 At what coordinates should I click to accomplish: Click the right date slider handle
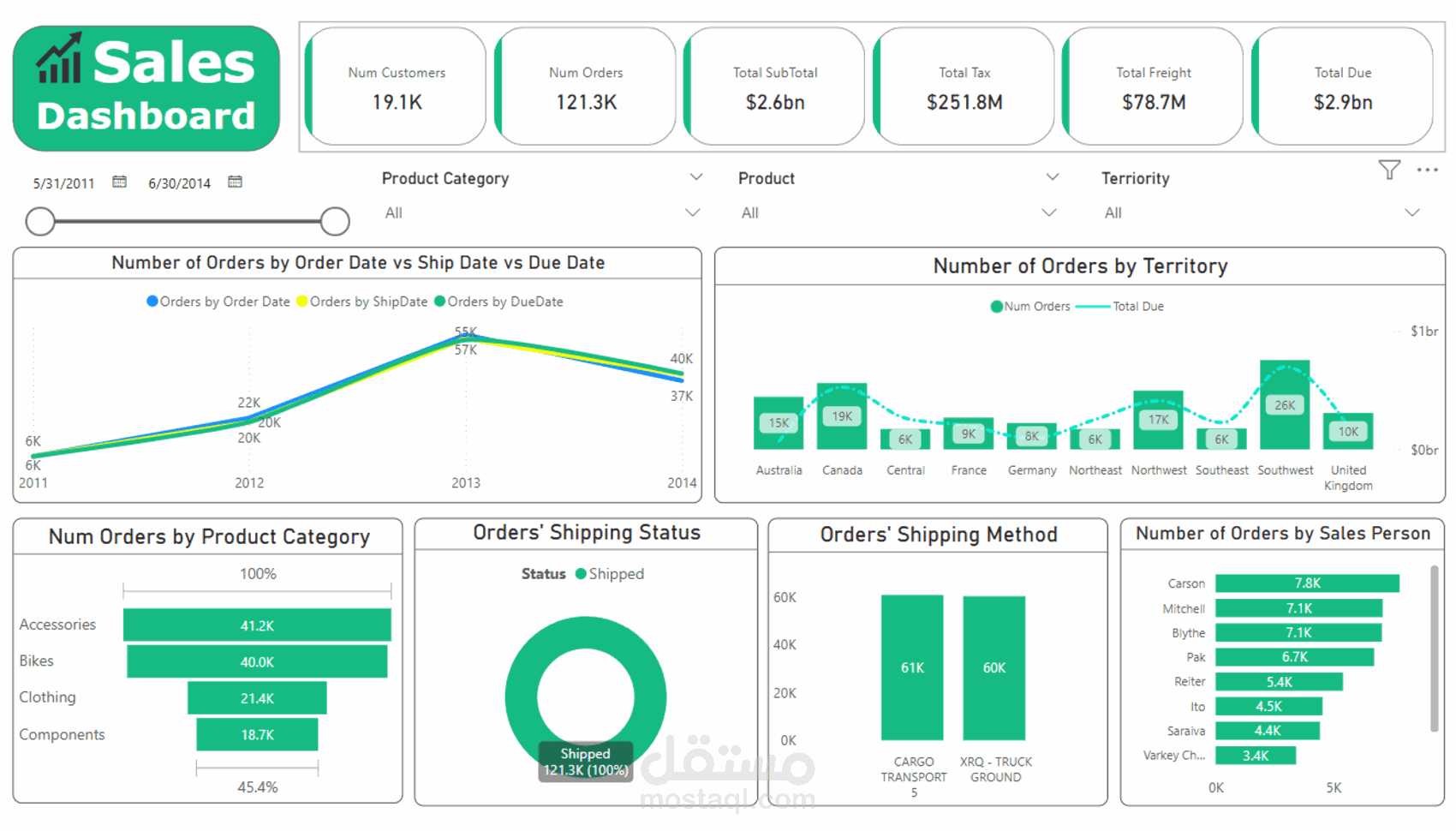[x=335, y=221]
